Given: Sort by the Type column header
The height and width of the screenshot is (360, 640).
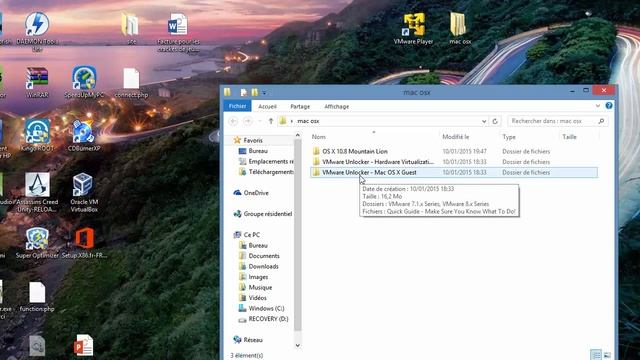Looking at the screenshot, I should (x=509, y=137).
